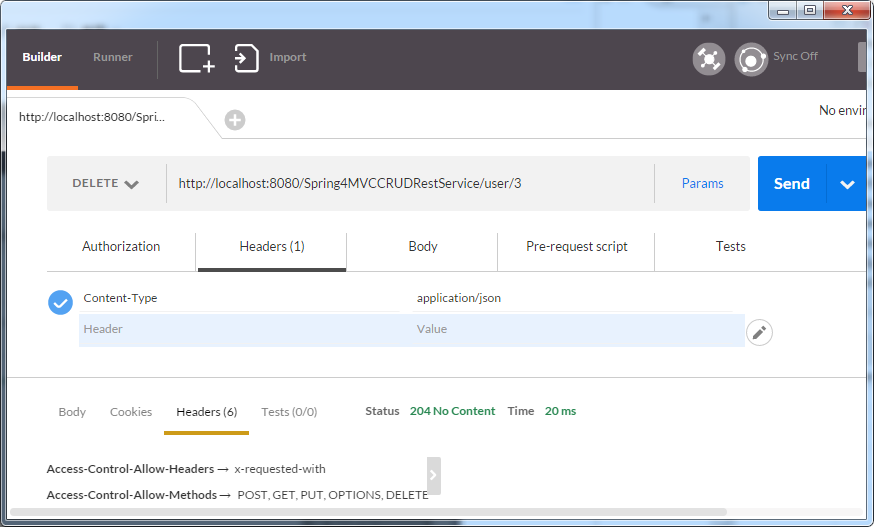Switch to the Builder tab
The width and height of the screenshot is (874, 527).
click(42, 57)
